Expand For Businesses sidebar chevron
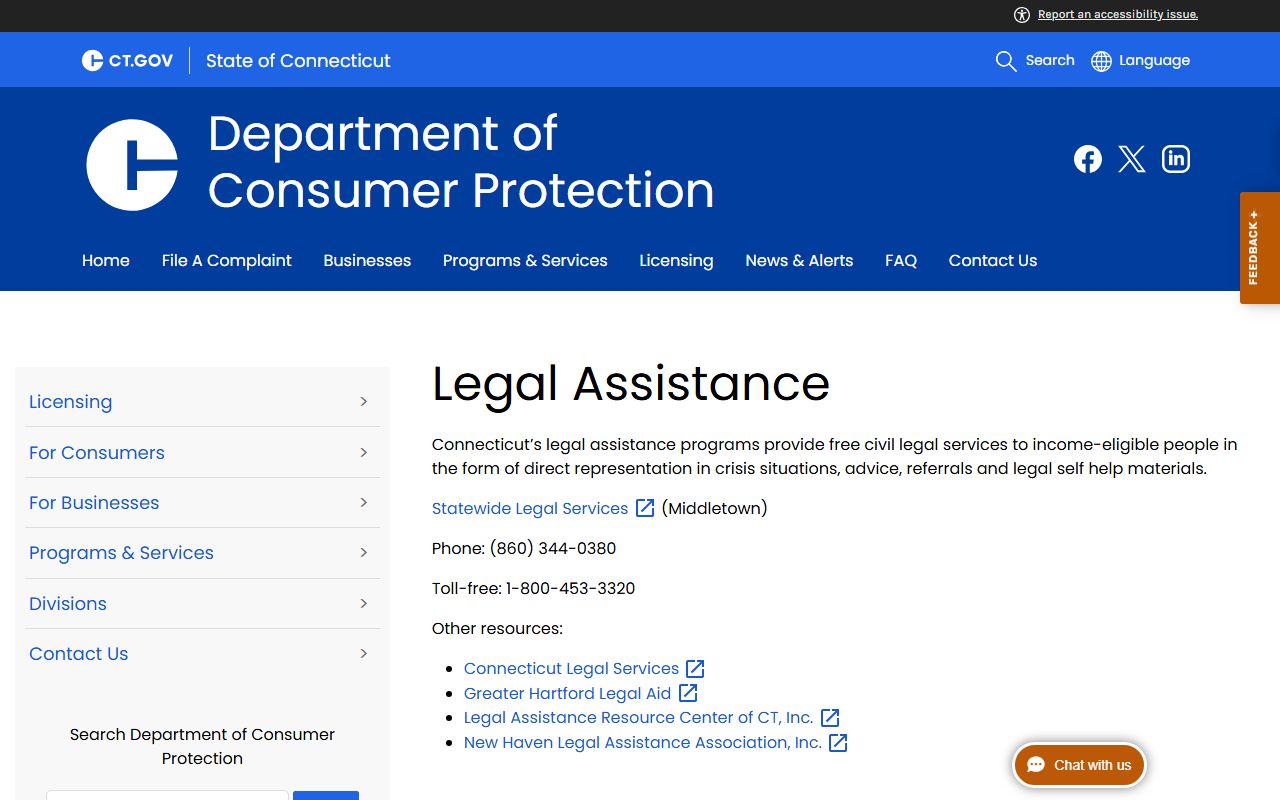This screenshot has width=1280, height=800. [364, 502]
